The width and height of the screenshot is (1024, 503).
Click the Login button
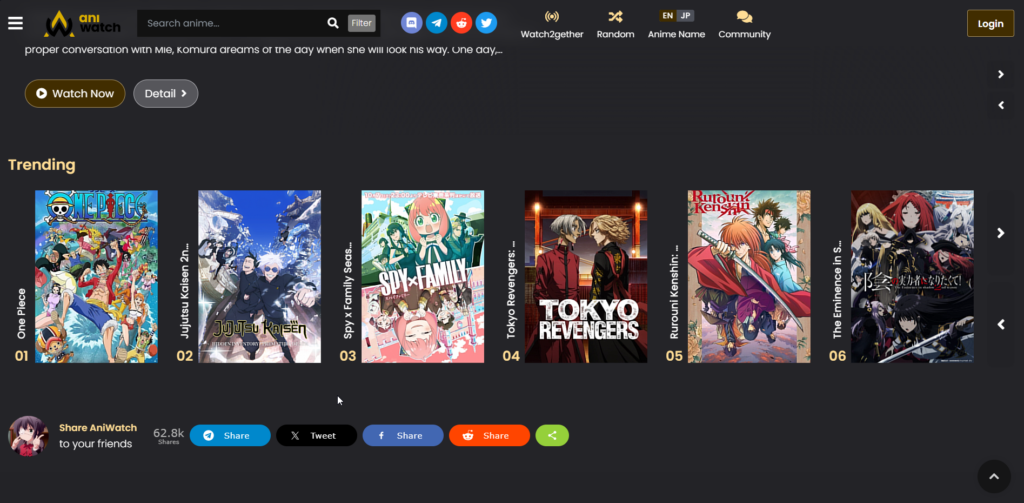(990, 24)
